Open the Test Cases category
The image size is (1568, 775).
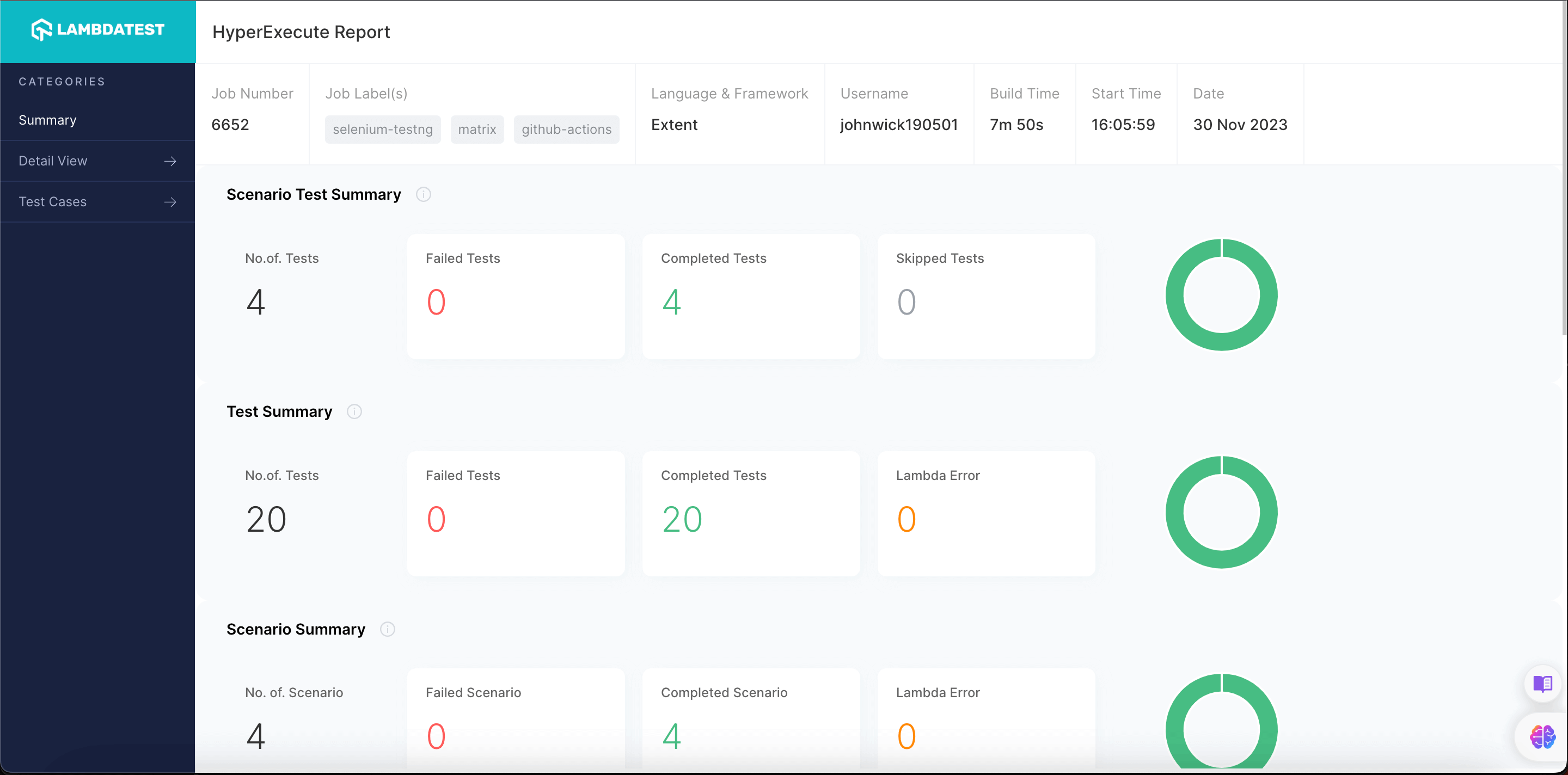pos(97,201)
